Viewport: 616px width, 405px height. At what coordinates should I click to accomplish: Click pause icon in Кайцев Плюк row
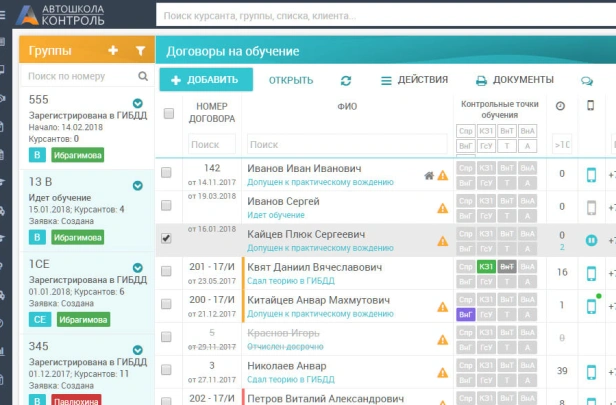click(590, 240)
